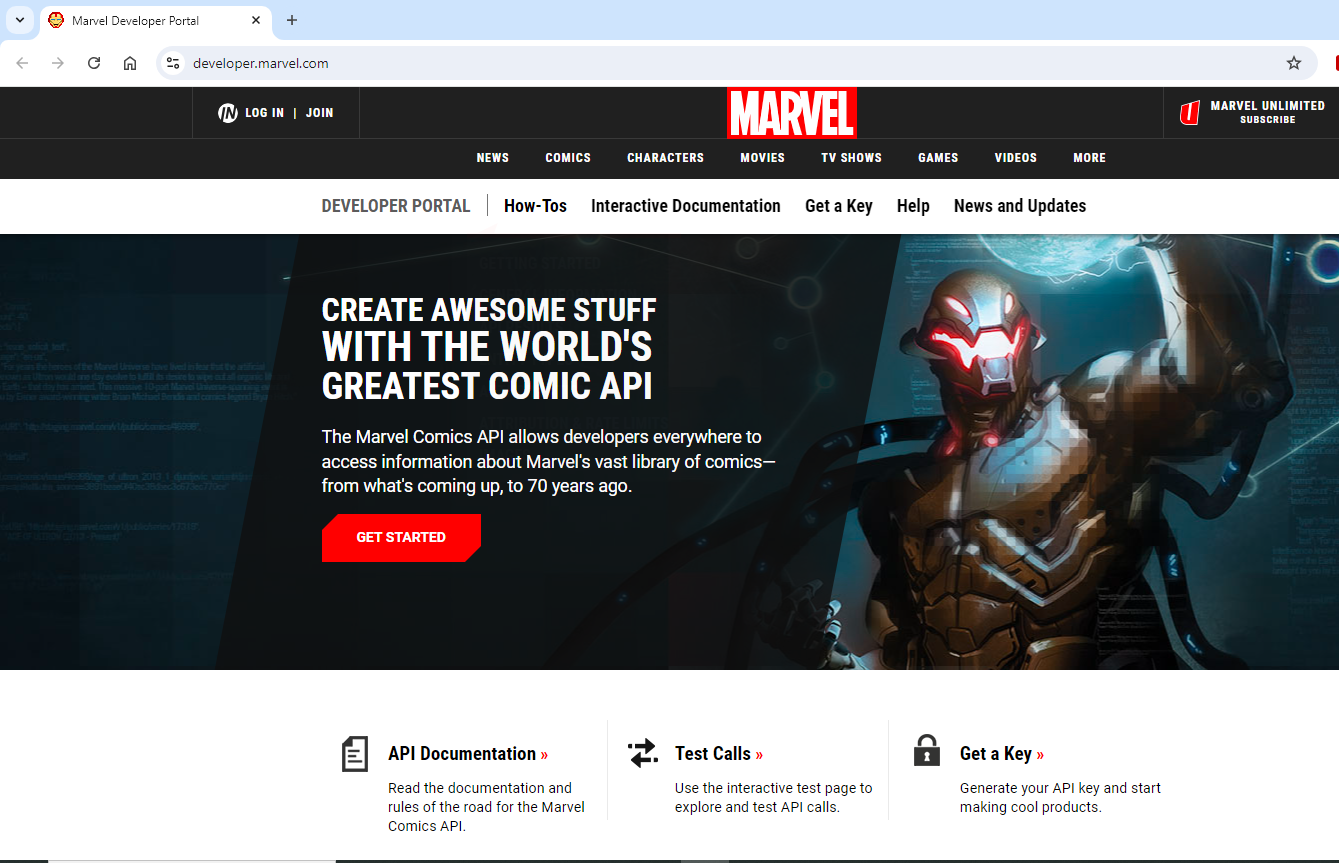Close the Marvel Developer Portal tab
Screen dimensions: 1339x863
click(x=256, y=20)
